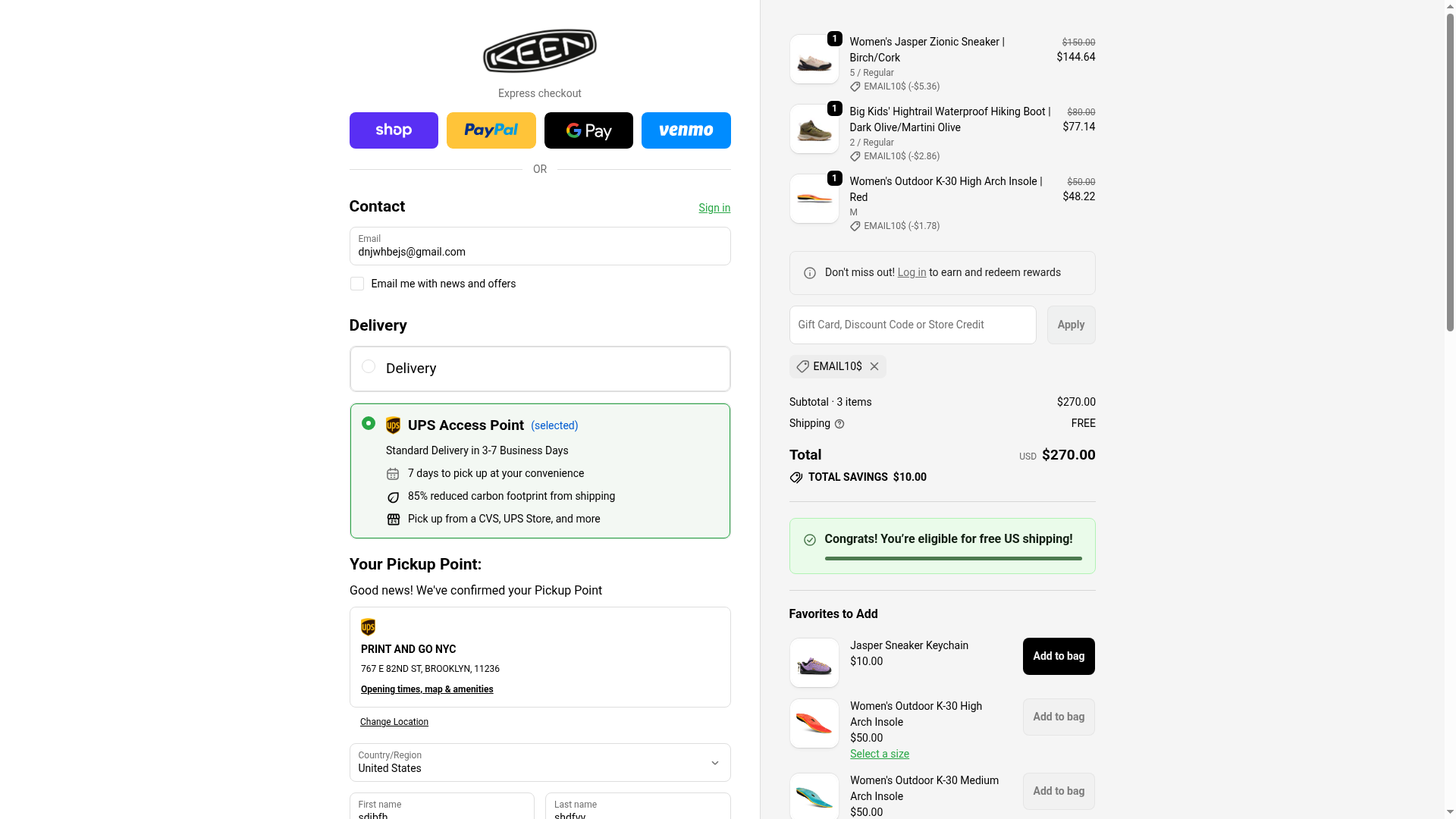The width and height of the screenshot is (1456, 819).
Task: Enable Email me with news and offers
Action: click(x=357, y=284)
